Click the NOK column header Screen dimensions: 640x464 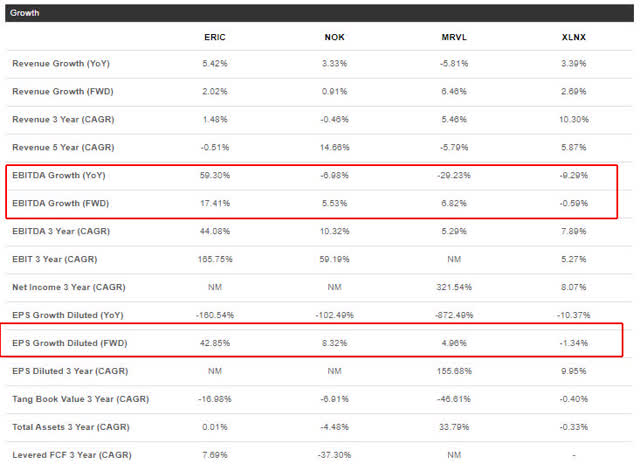(334, 37)
